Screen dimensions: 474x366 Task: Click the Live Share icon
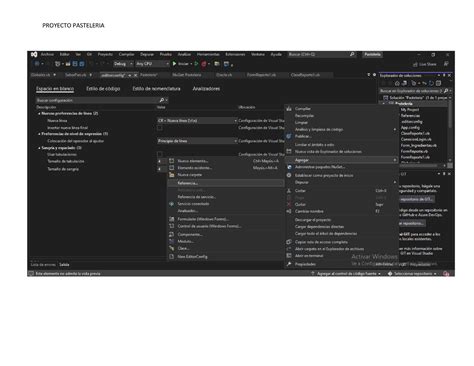coord(415,64)
